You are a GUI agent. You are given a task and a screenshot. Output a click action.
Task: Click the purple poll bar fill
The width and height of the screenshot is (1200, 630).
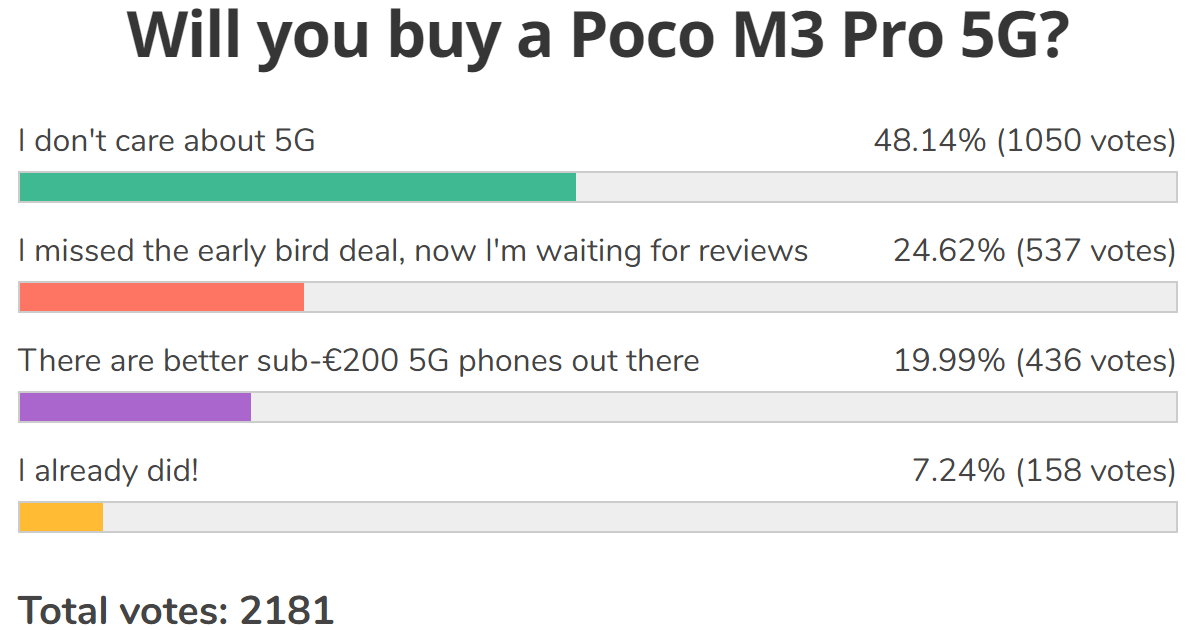tap(135, 407)
